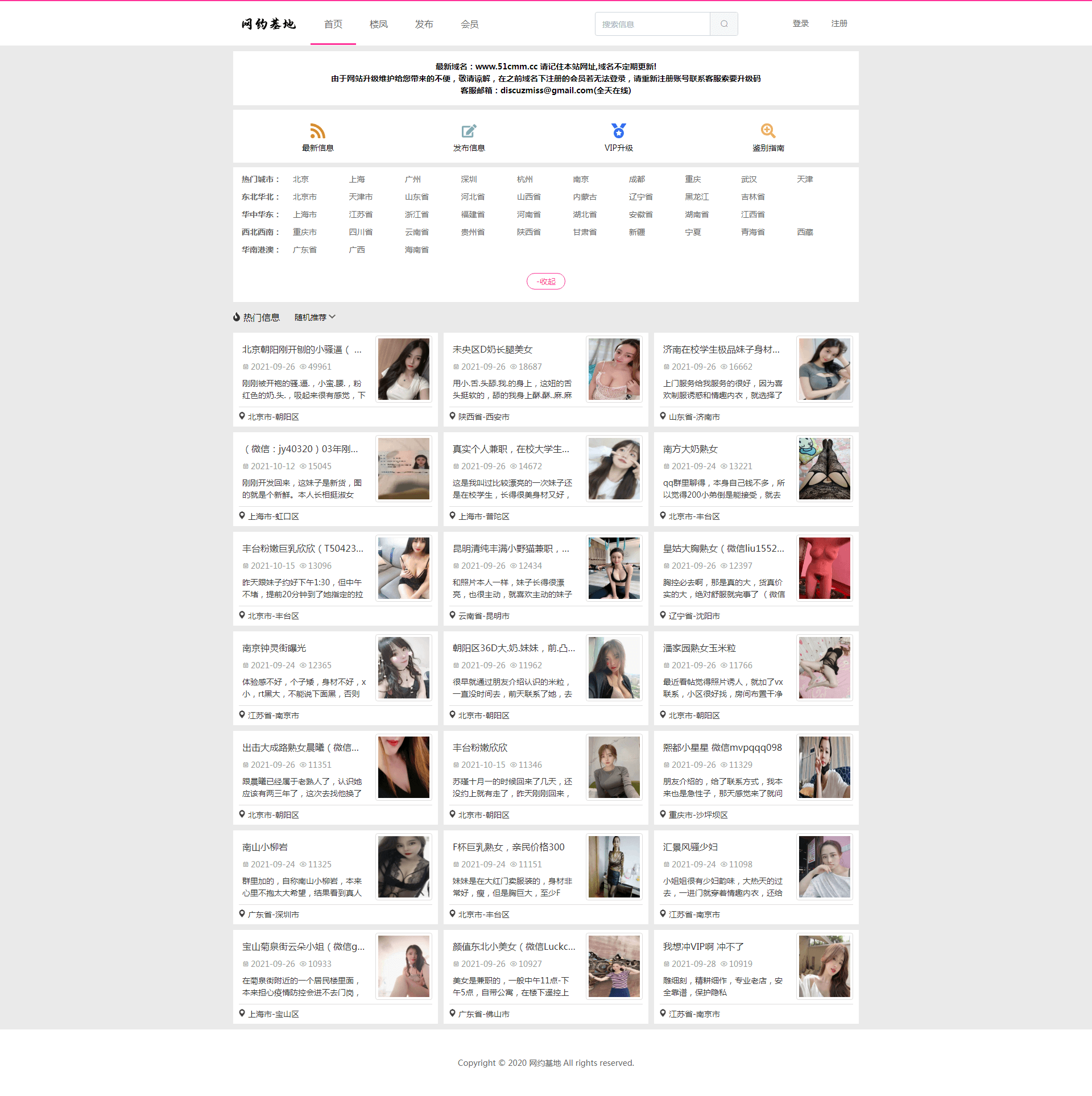The width and height of the screenshot is (1092, 1096).
Task: Click the 上海 hot city link
Action: pyautogui.click(x=357, y=178)
